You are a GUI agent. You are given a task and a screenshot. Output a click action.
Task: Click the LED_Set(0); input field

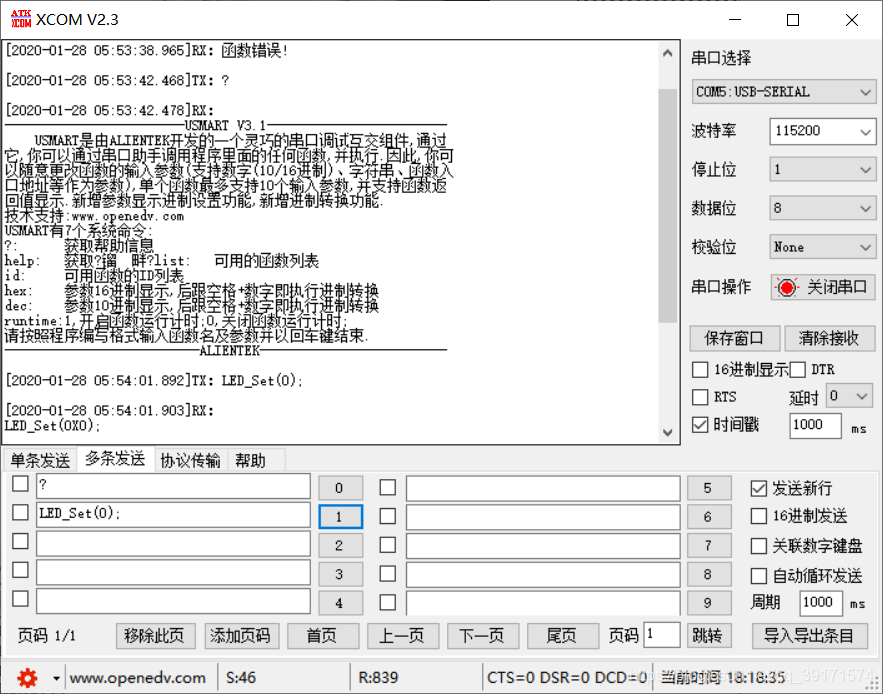(x=173, y=515)
